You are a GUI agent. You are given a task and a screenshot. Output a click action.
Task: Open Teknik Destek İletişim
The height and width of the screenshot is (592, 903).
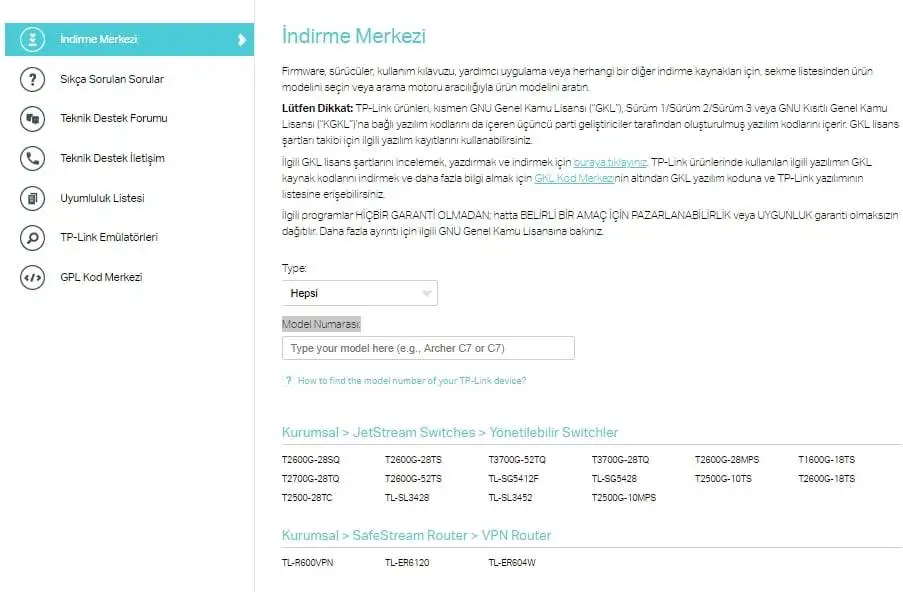112,158
